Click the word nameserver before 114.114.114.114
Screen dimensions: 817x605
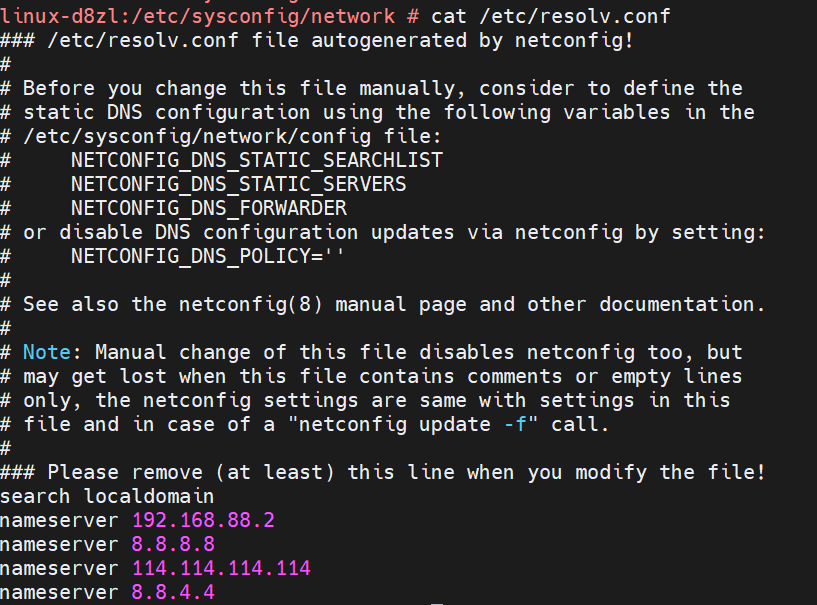pos(60,568)
